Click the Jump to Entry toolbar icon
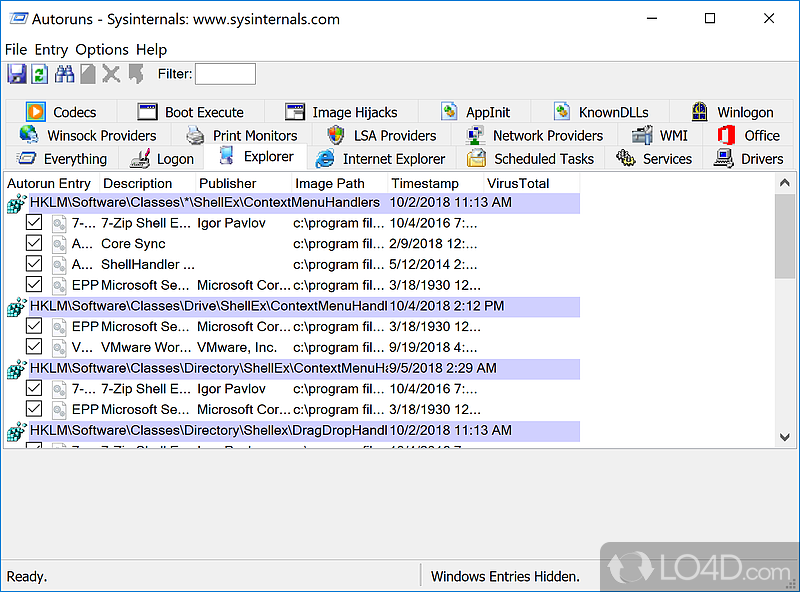This screenshot has width=800, height=592. [135, 74]
